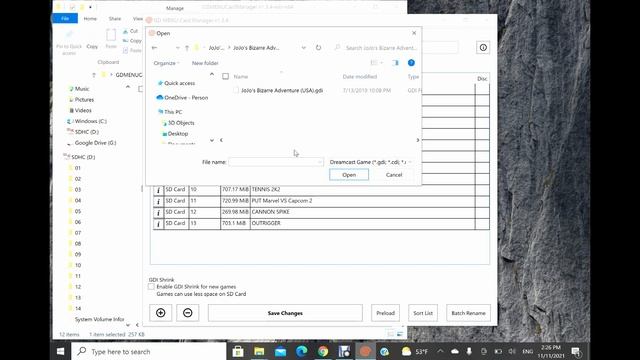Launch Google Chrome from taskbar
Image resolution: width=640 pixels, height=360 pixels.
pos(323,351)
